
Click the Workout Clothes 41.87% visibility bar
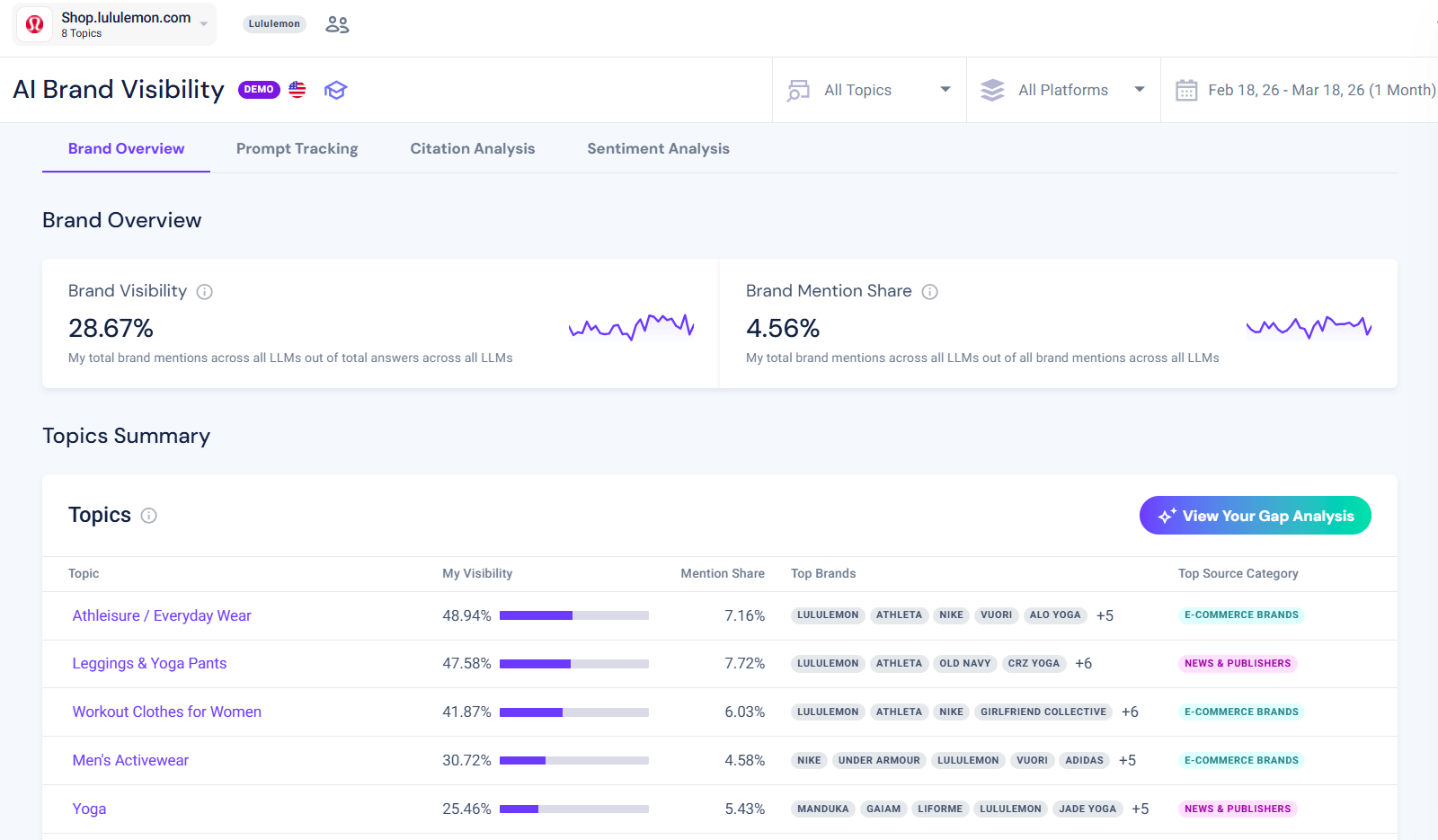tap(574, 712)
